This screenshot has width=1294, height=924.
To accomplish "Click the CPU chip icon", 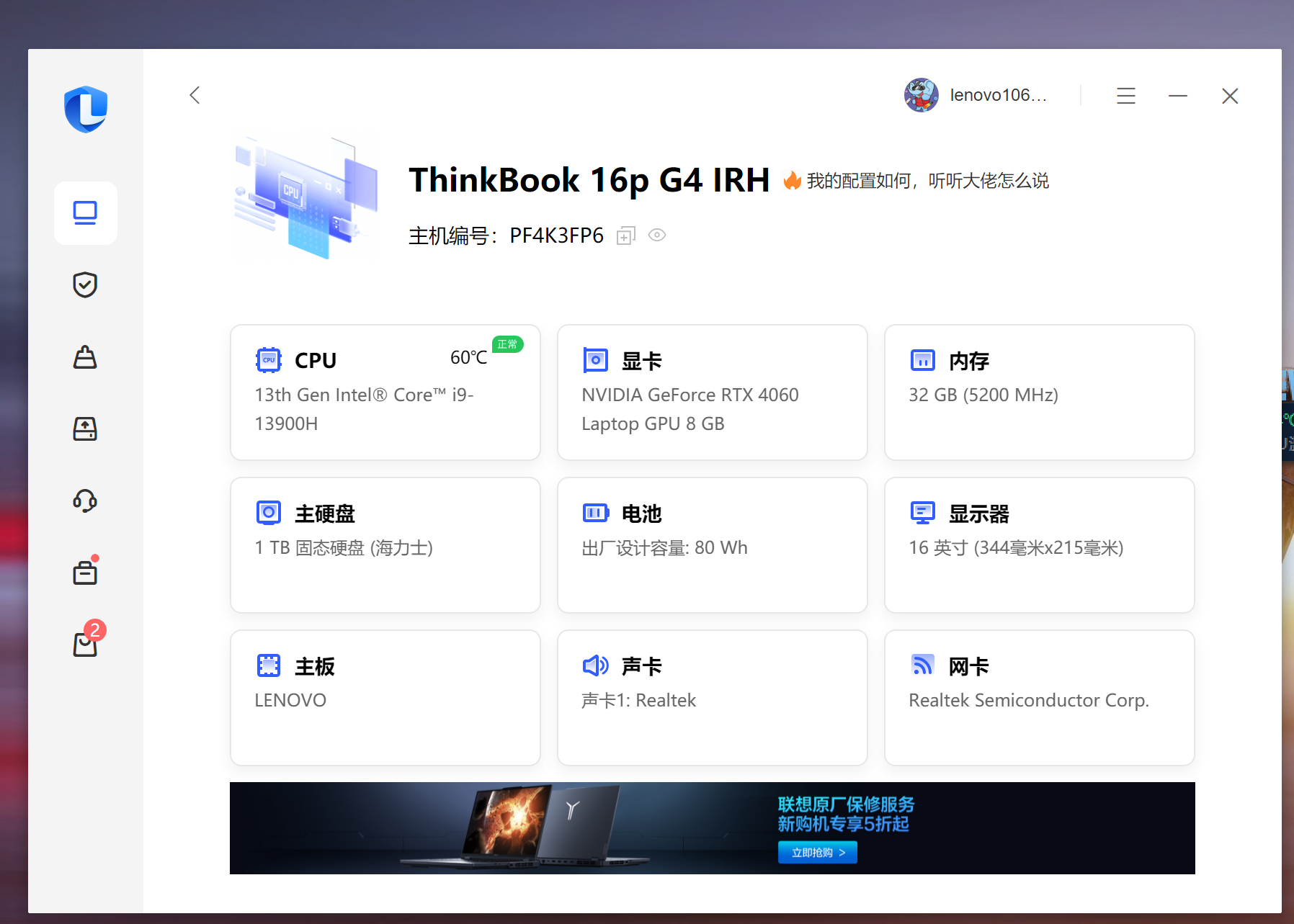I will (269, 359).
